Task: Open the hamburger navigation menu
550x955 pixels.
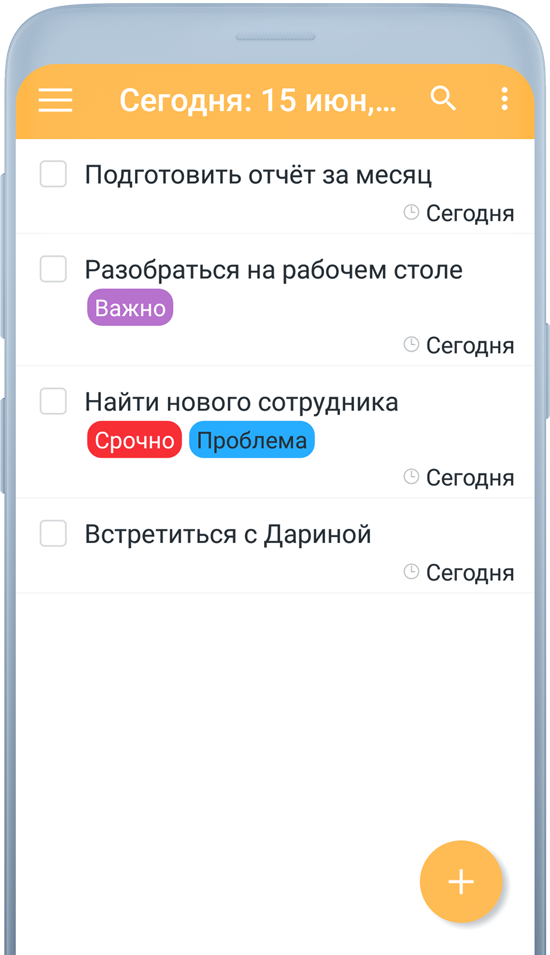Action: pyautogui.click(x=55, y=100)
